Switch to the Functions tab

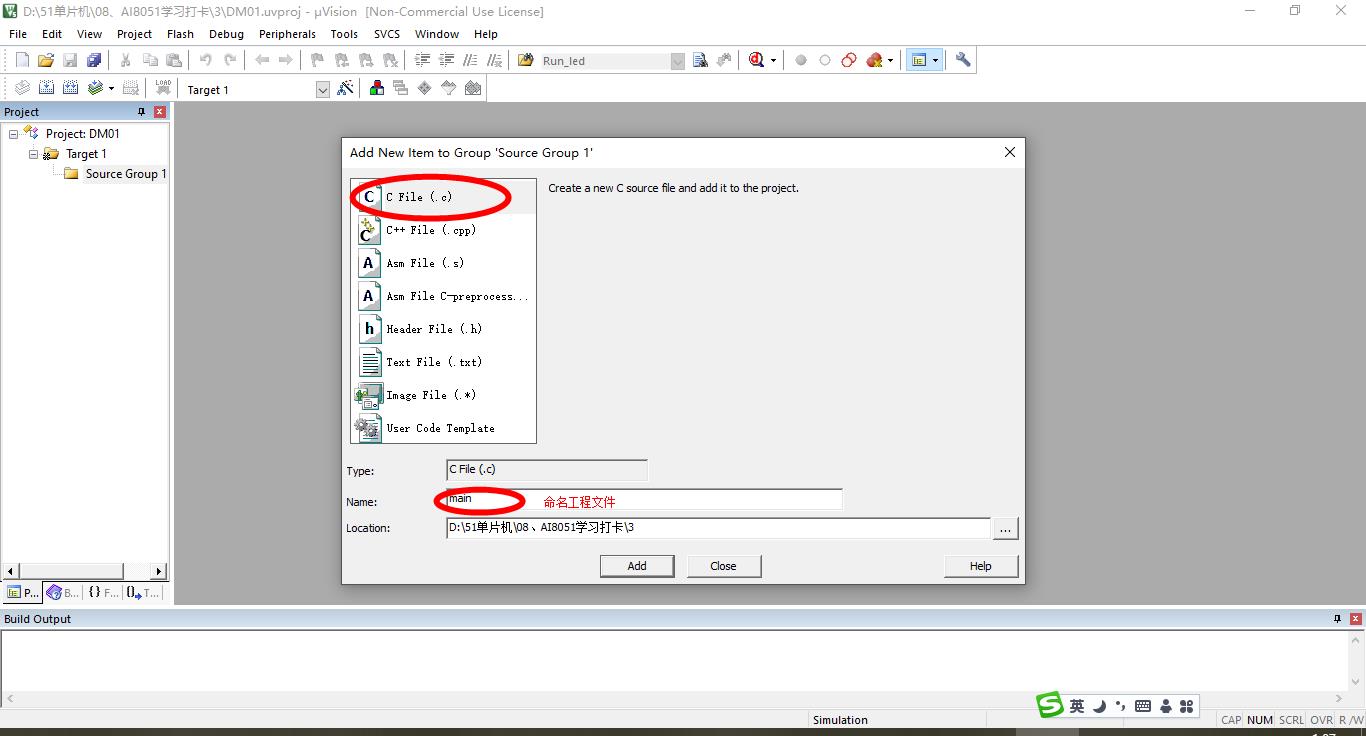coord(103,592)
